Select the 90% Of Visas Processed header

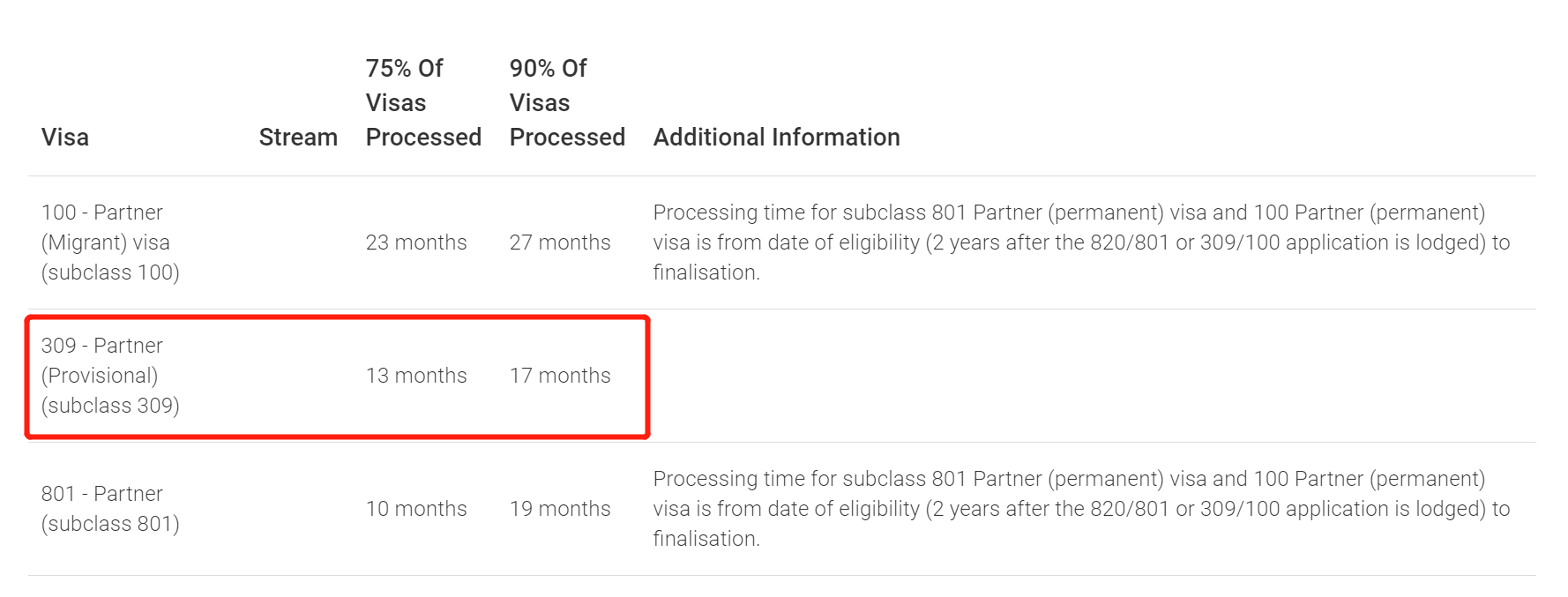(x=567, y=103)
